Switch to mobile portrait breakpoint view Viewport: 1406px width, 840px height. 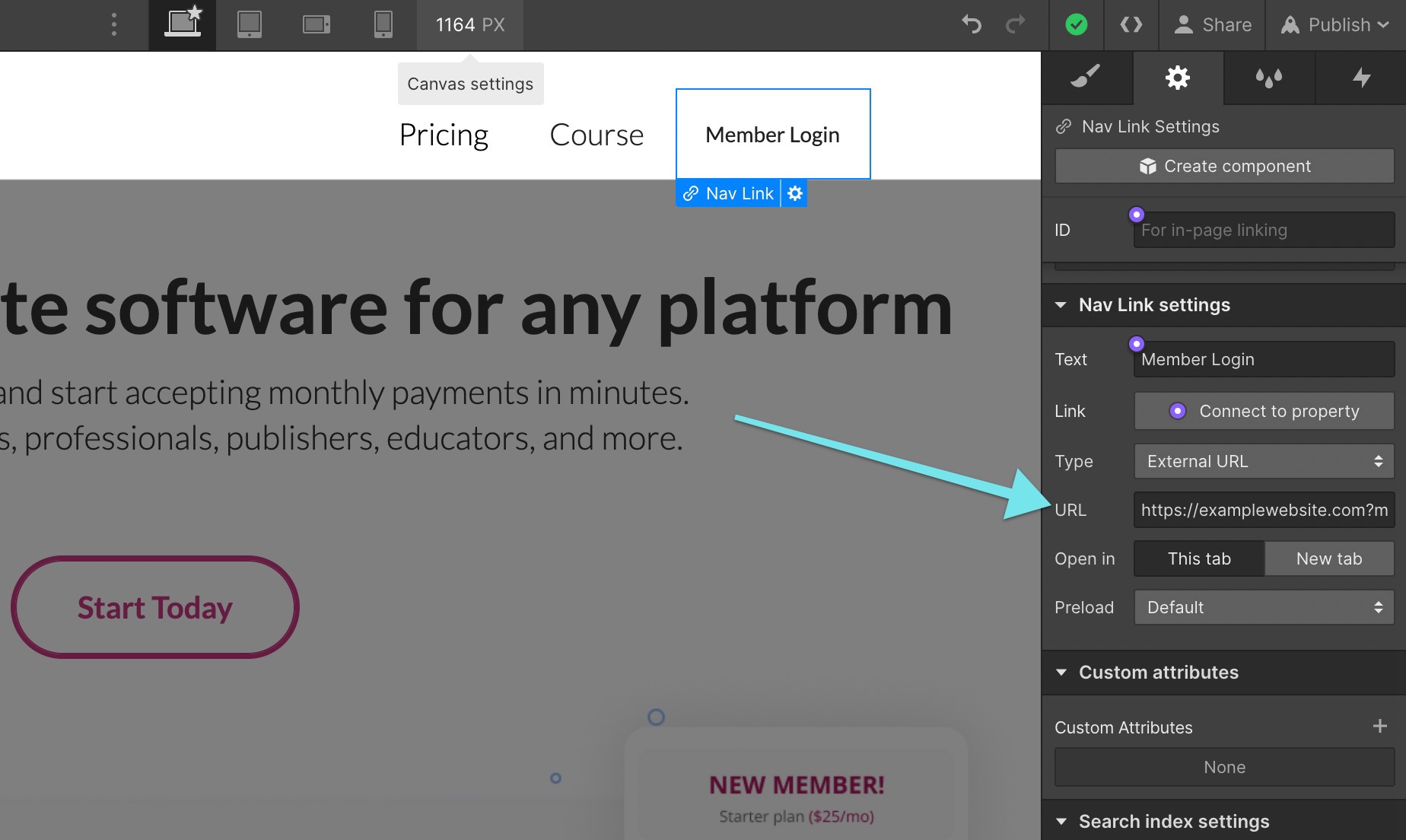pos(383,24)
